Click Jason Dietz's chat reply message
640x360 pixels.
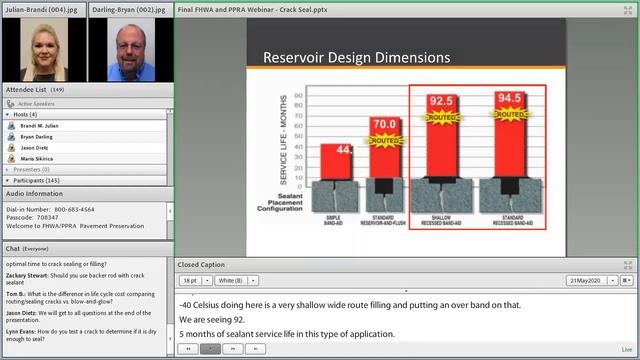click(x=79, y=316)
